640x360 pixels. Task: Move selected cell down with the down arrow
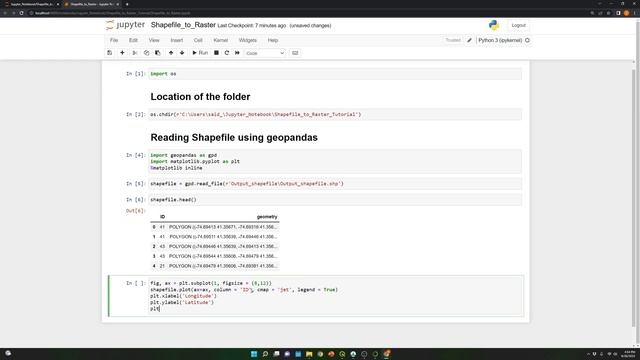[x=182, y=53]
